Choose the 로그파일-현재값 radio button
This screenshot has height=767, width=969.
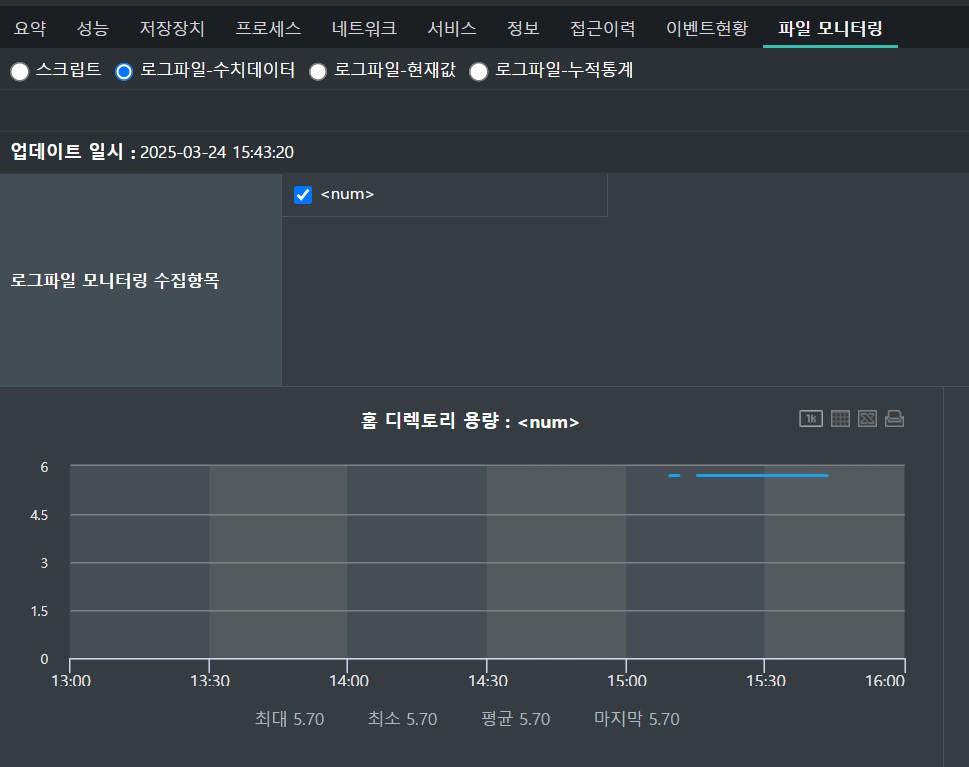(x=318, y=71)
